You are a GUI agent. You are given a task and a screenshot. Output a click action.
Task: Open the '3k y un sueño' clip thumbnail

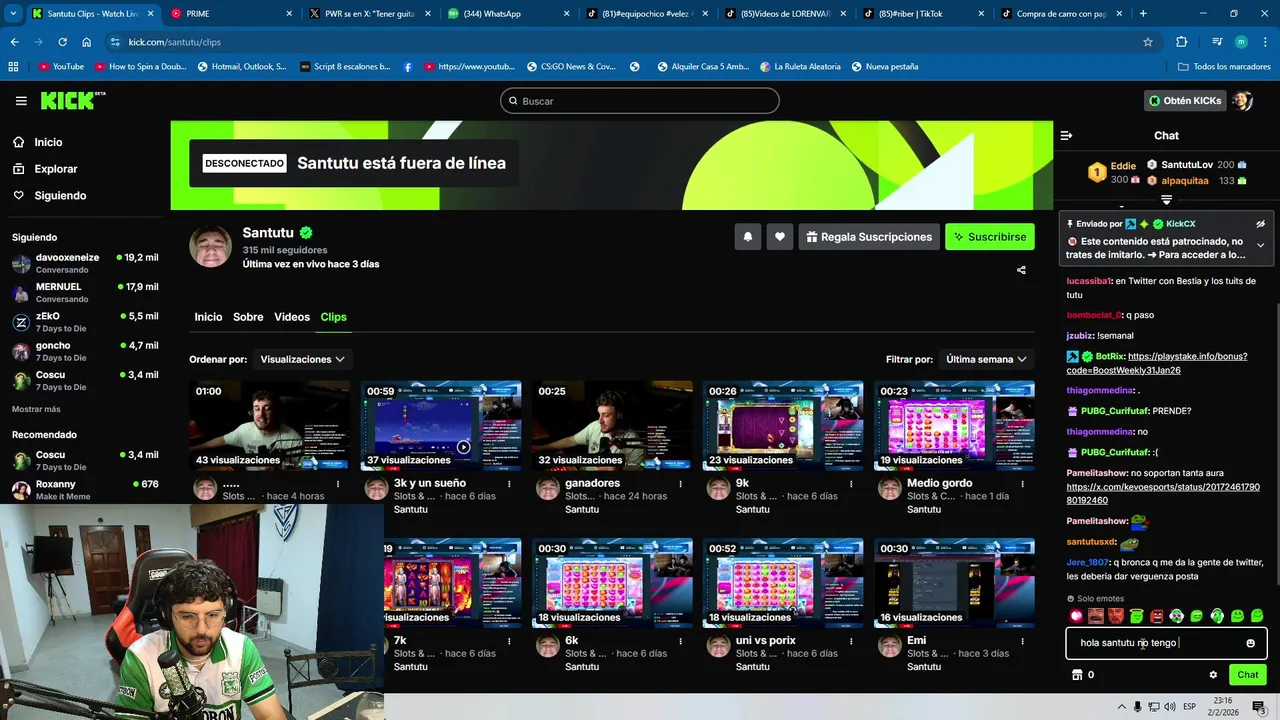[441, 425]
